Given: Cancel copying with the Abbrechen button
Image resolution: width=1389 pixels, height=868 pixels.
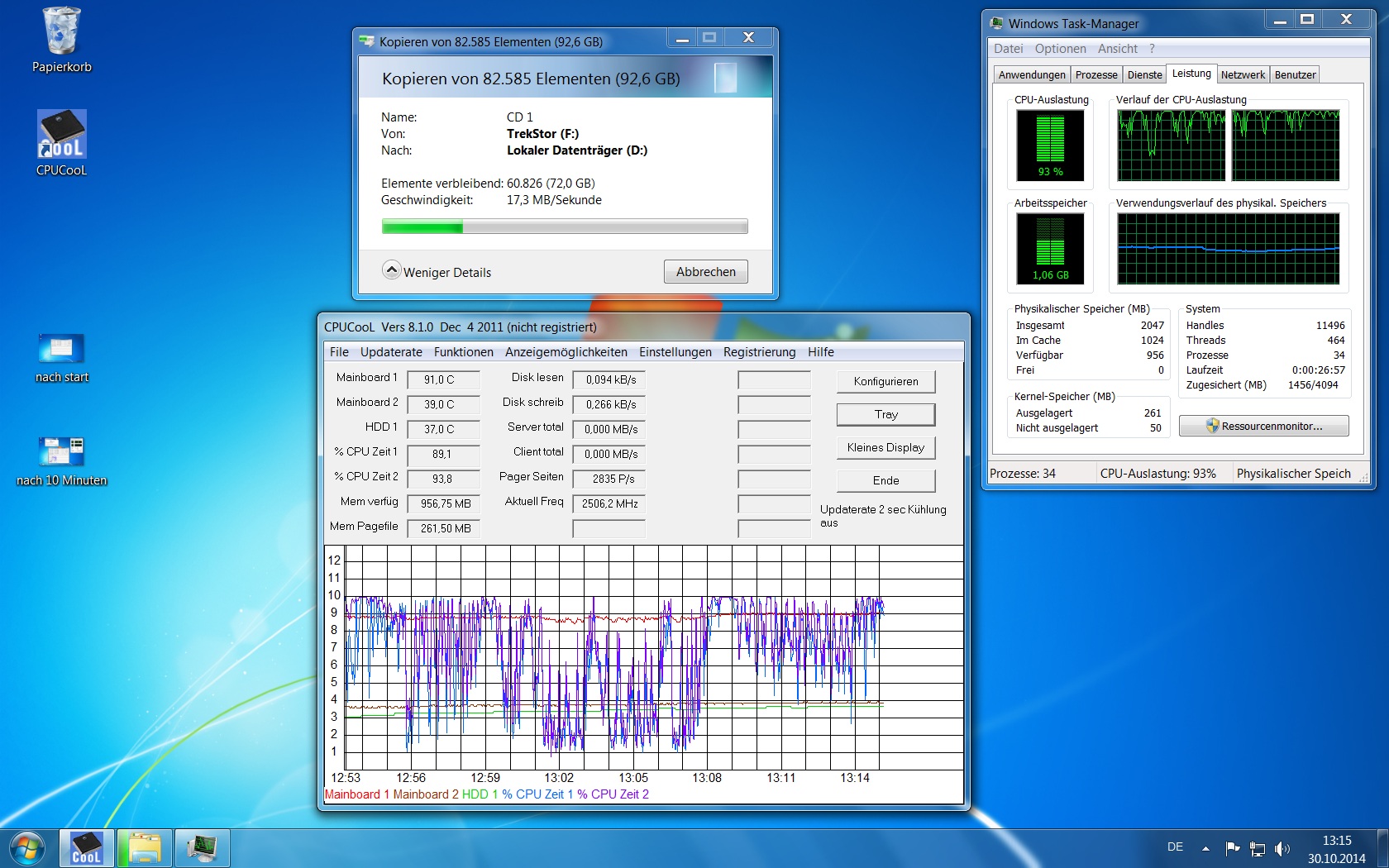Looking at the screenshot, I should pyautogui.click(x=705, y=272).
